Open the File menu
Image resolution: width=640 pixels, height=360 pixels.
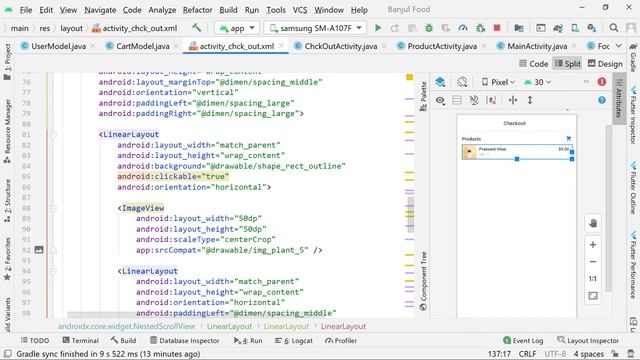26,10
